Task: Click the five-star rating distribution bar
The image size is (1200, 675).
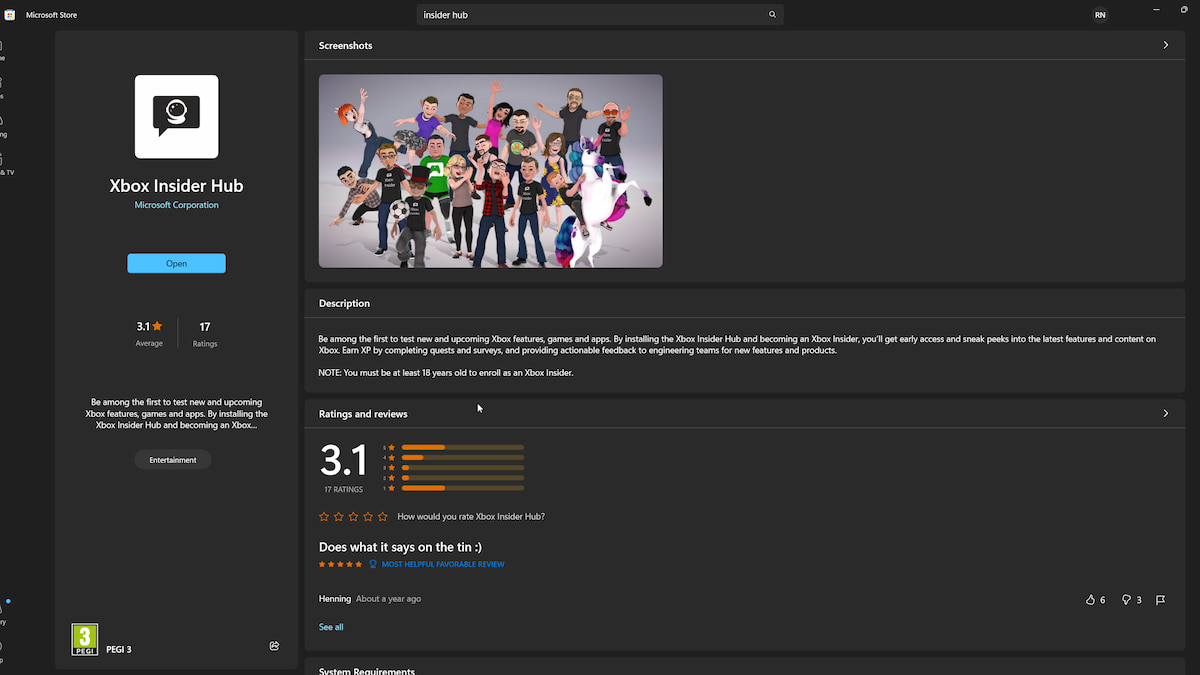Action: (x=463, y=446)
